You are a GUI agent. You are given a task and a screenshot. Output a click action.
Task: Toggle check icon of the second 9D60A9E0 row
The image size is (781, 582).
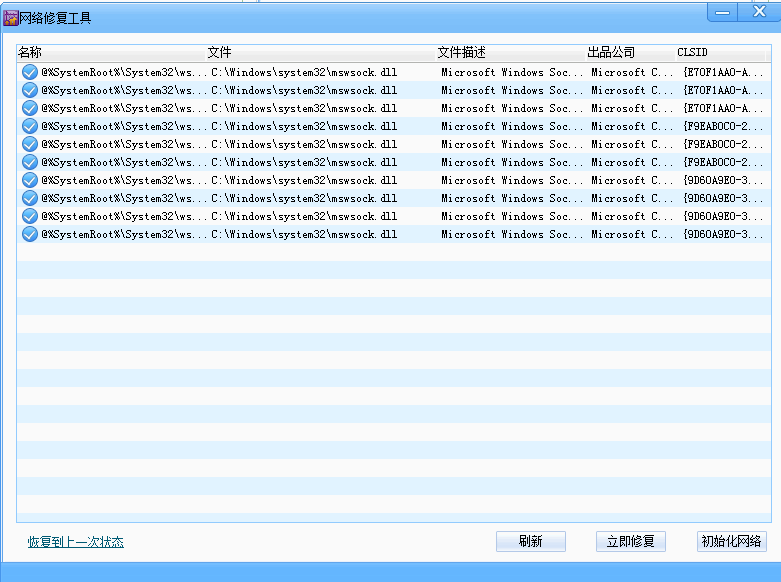[30, 198]
